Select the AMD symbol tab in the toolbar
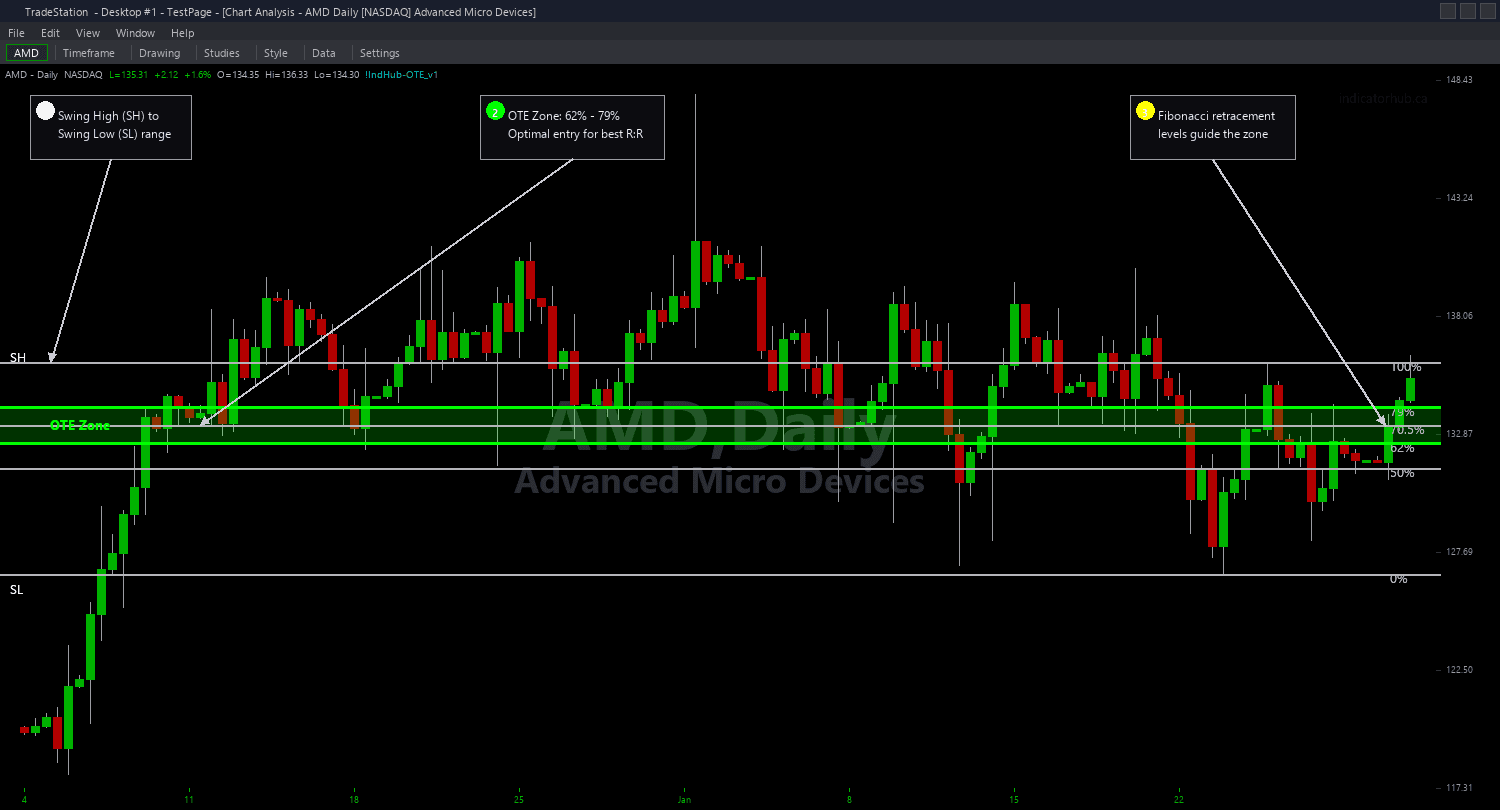This screenshot has height=810, width=1500. [x=27, y=53]
